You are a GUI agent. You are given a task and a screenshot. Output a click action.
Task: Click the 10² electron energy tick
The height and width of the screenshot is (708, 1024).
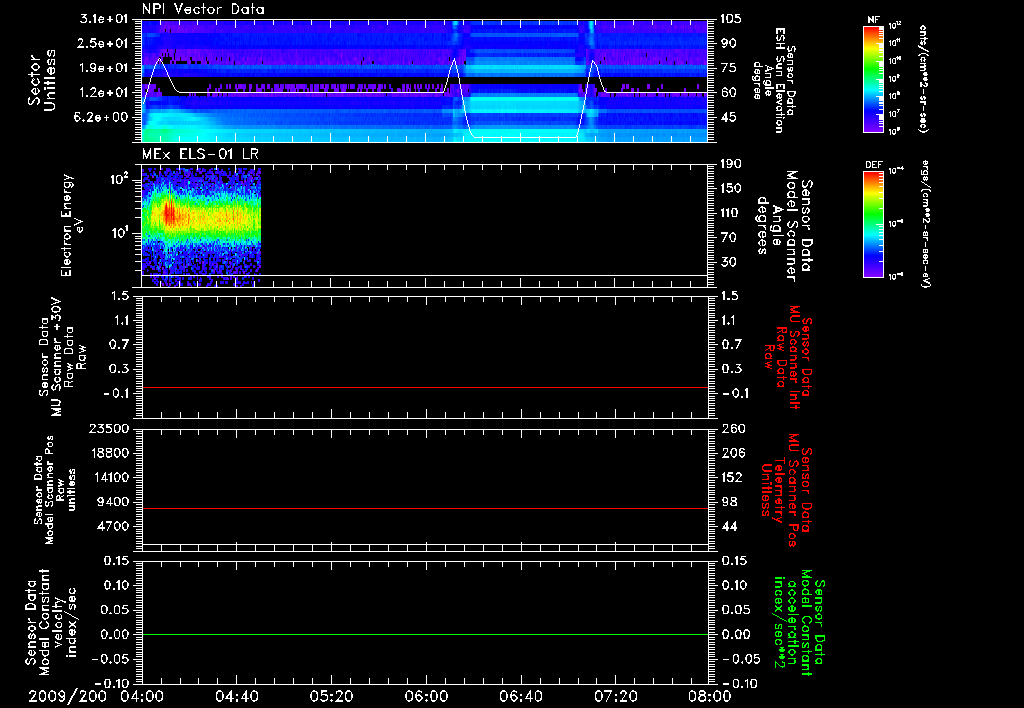tap(121, 178)
